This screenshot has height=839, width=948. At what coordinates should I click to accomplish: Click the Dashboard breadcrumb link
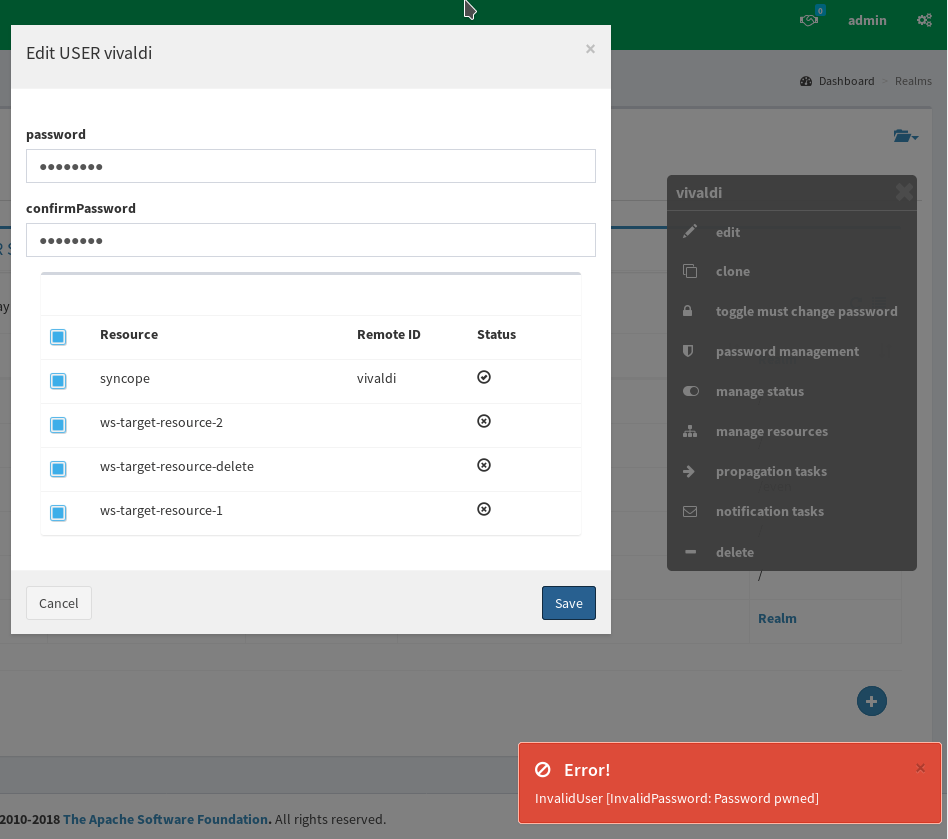coord(846,81)
